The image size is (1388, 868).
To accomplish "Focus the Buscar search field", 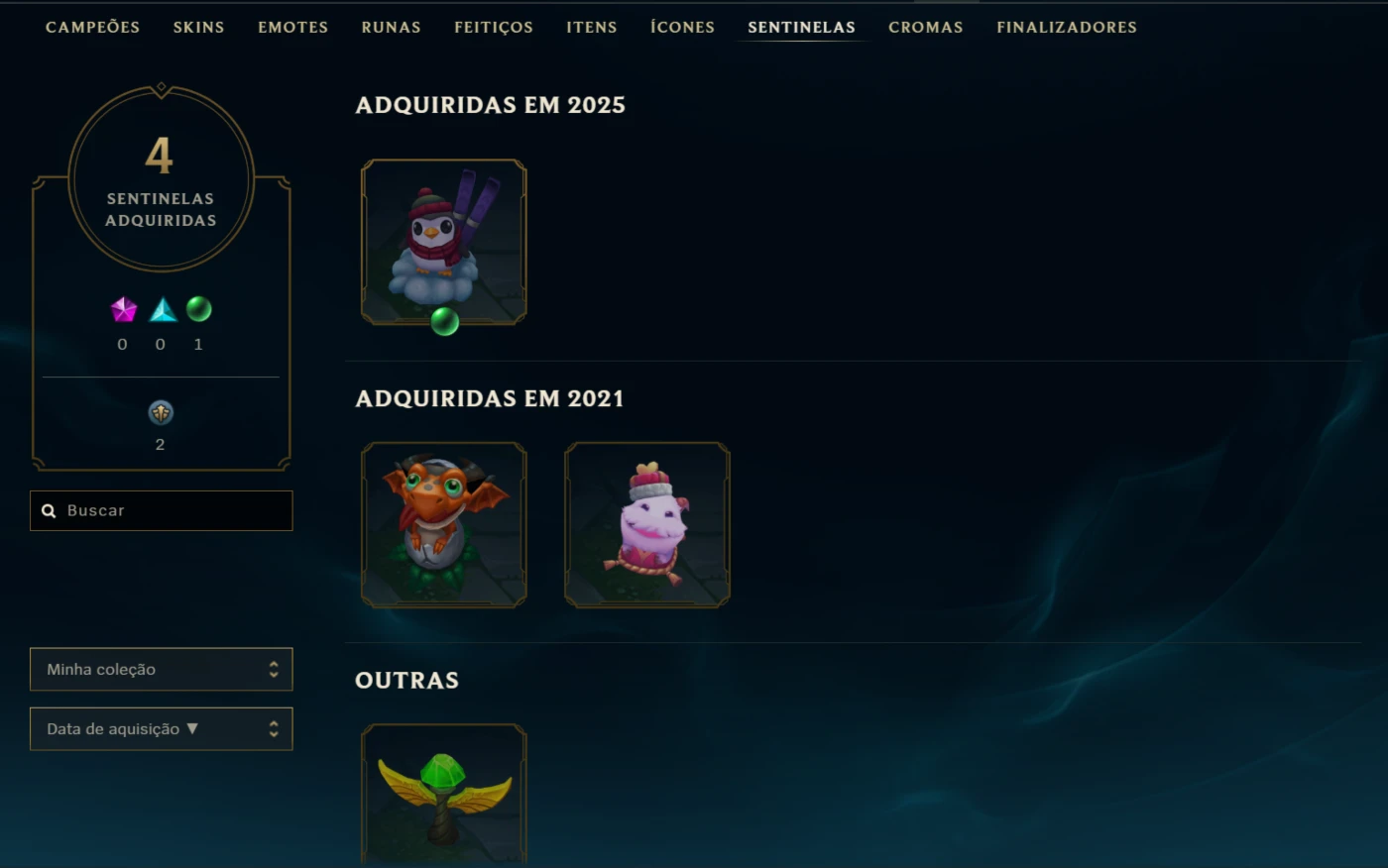I will click(x=162, y=510).
